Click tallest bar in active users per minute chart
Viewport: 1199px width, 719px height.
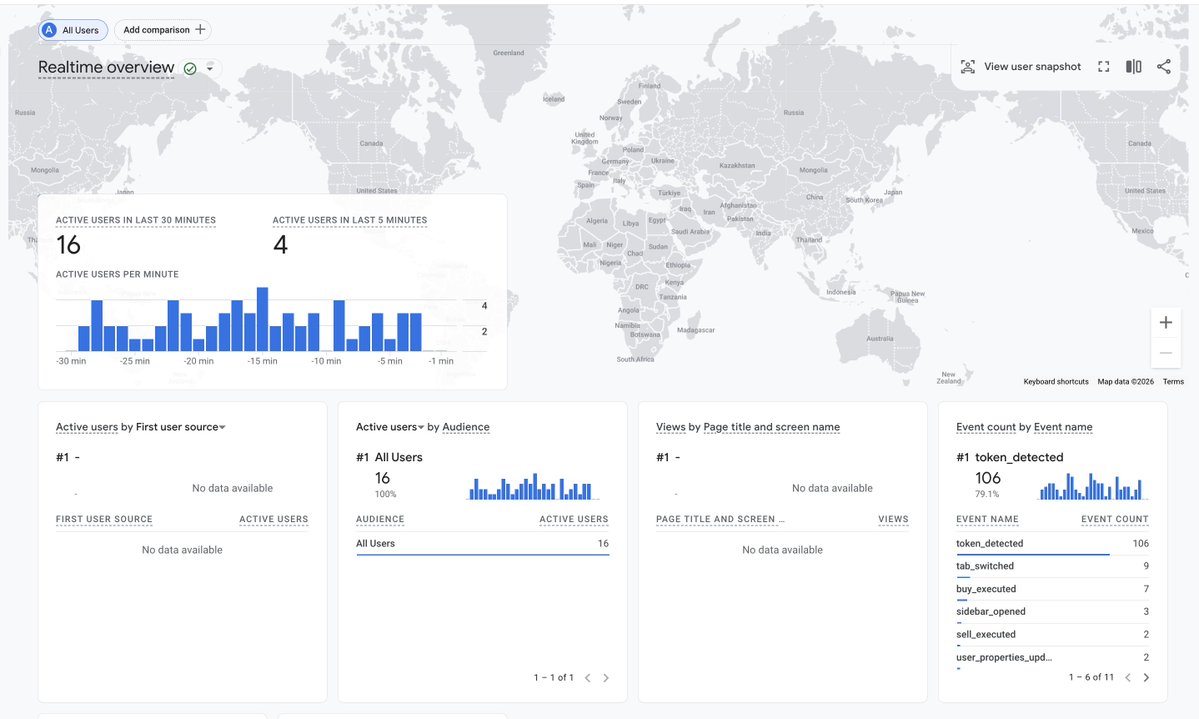click(x=262, y=319)
